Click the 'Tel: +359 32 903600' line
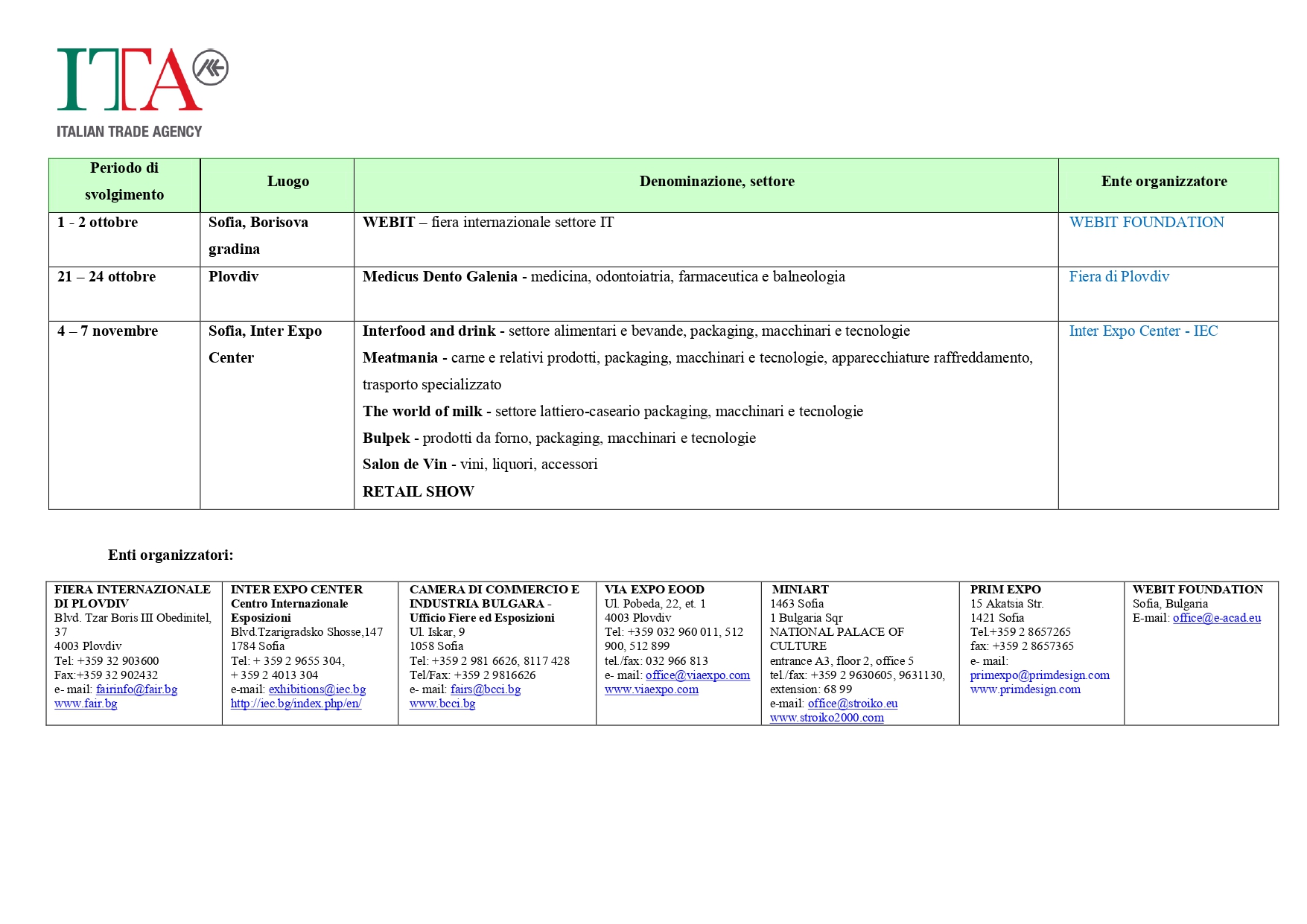The image size is (1307, 924). tap(106, 661)
